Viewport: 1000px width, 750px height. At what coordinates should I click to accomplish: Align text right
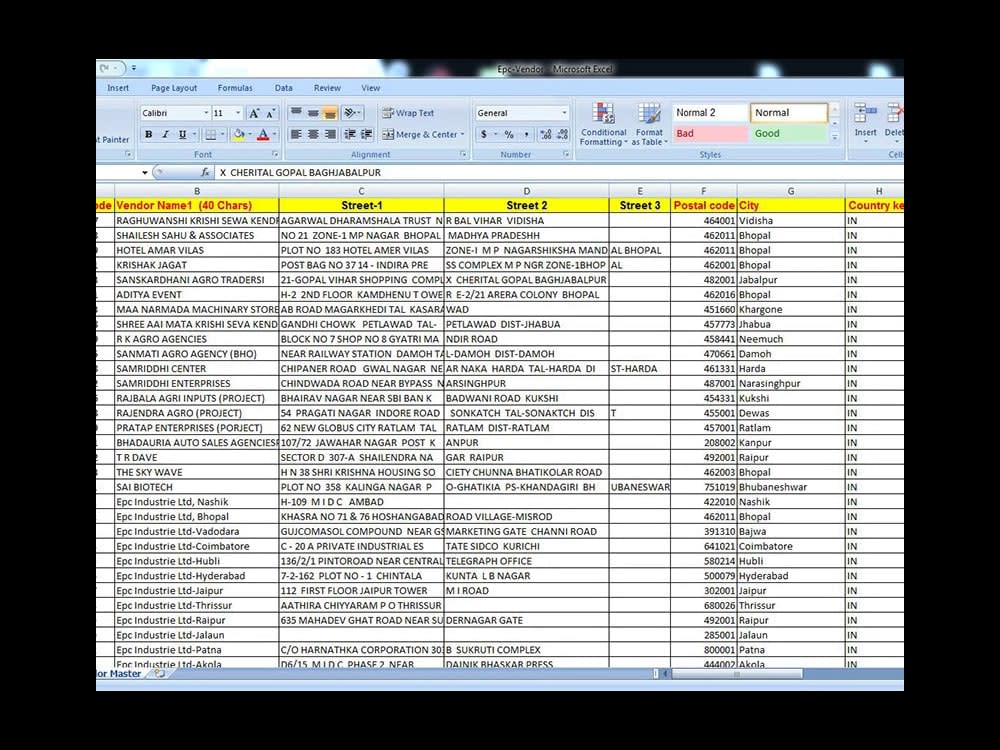pos(330,135)
